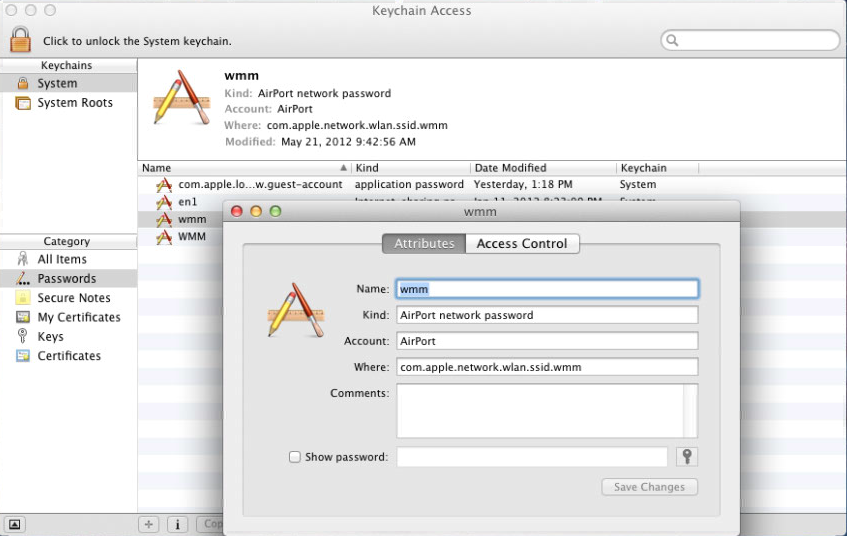The height and width of the screenshot is (536, 847).
Task: Click the Comments text area
Action: click(540, 411)
